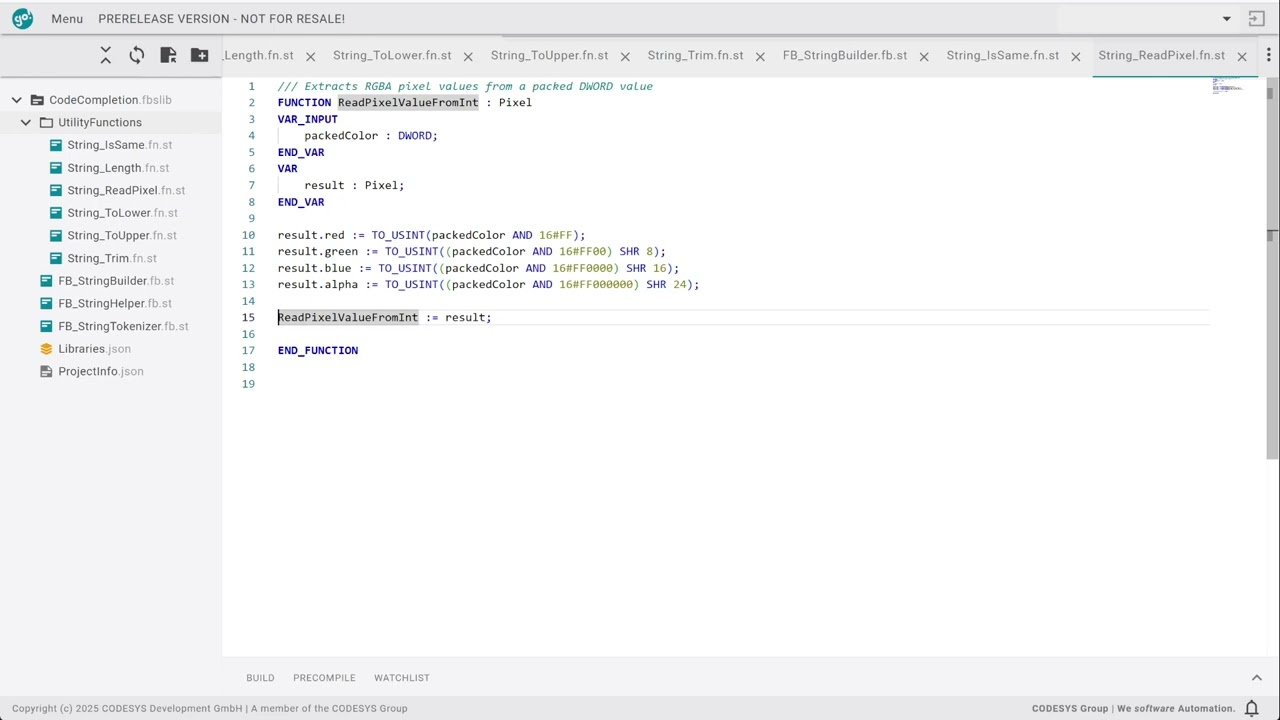1280x720 pixels.
Task: Close the String_IsSame.fn.st tab
Action: [x=1076, y=57]
